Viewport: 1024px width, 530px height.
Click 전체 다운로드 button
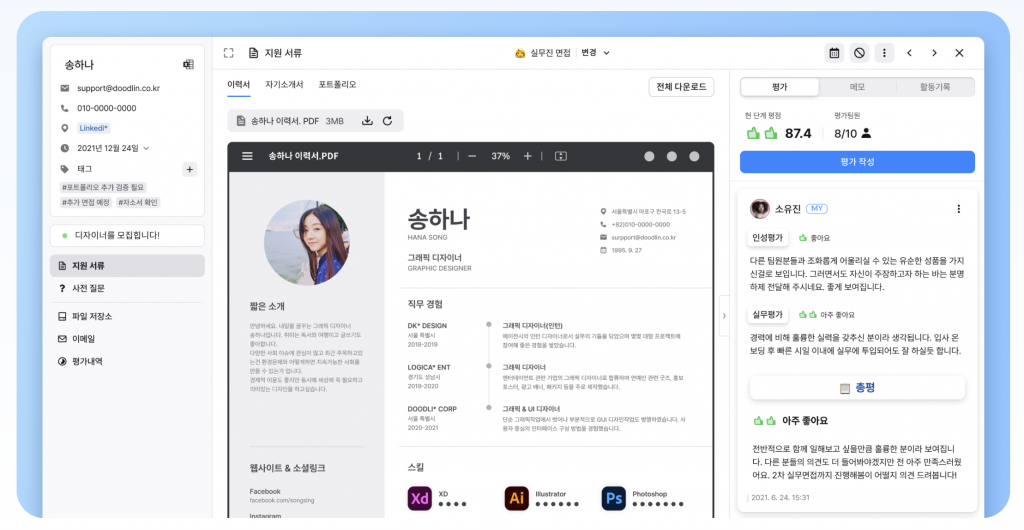pyautogui.click(x=681, y=87)
